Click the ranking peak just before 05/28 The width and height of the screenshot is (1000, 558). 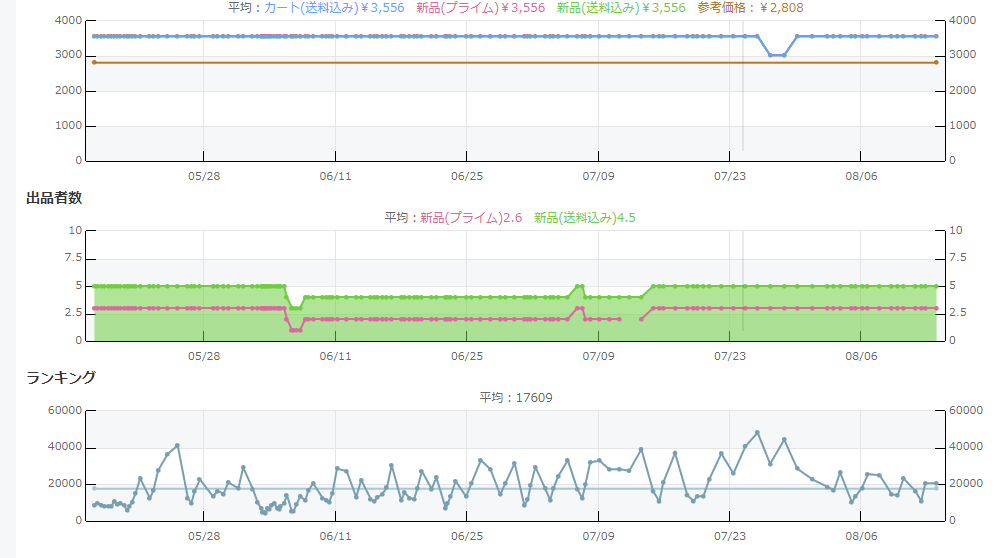pos(177,445)
